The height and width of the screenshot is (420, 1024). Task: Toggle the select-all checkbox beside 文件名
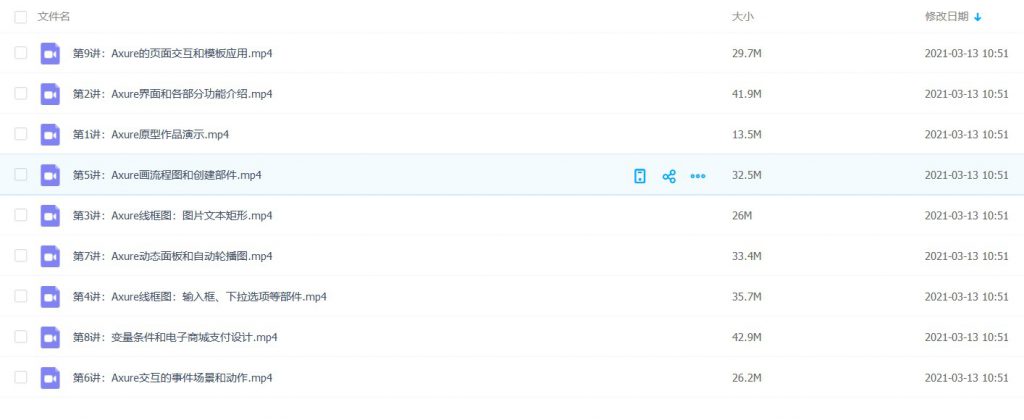[21, 17]
